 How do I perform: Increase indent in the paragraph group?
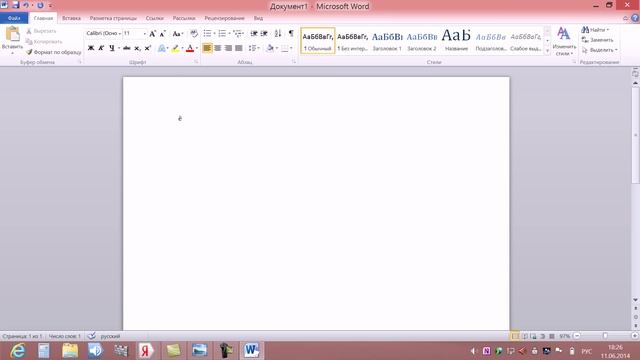264,33
